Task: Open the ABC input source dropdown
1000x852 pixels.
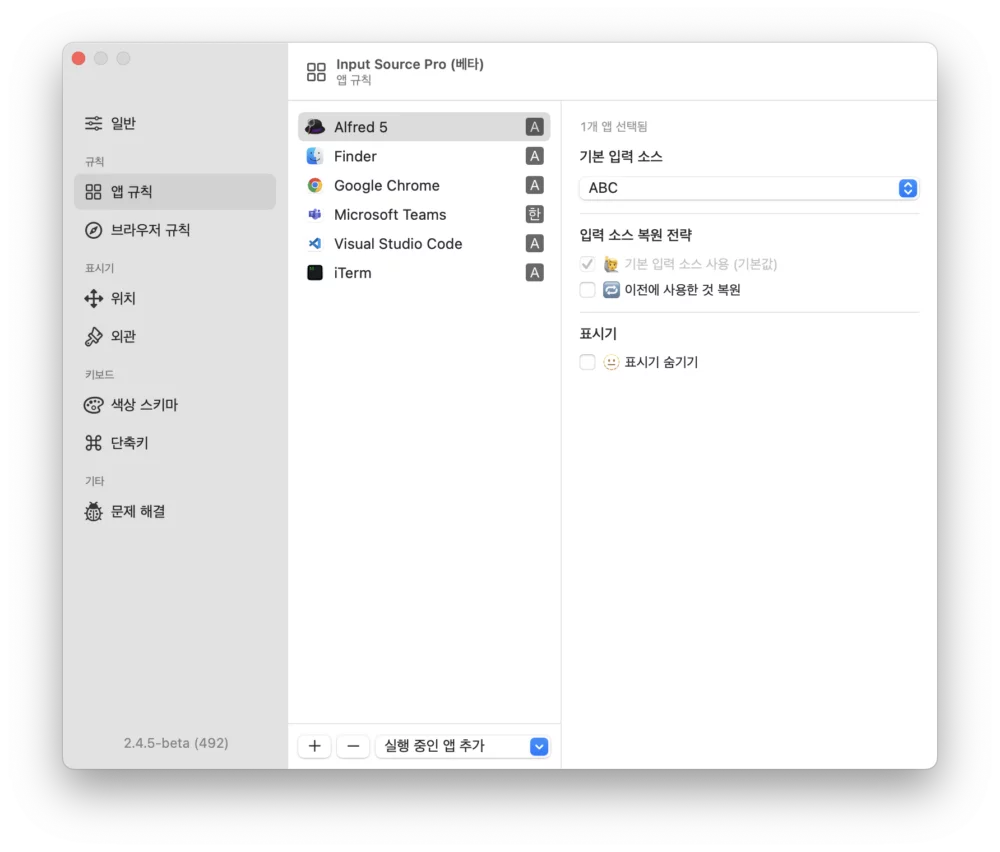Action: (x=748, y=188)
